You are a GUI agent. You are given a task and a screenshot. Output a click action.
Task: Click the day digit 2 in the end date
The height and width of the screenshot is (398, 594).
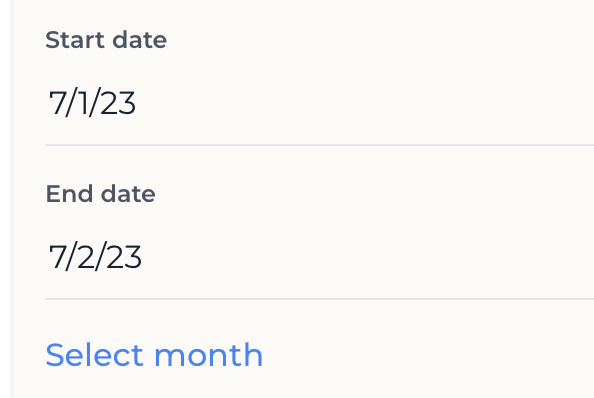[86, 257]
